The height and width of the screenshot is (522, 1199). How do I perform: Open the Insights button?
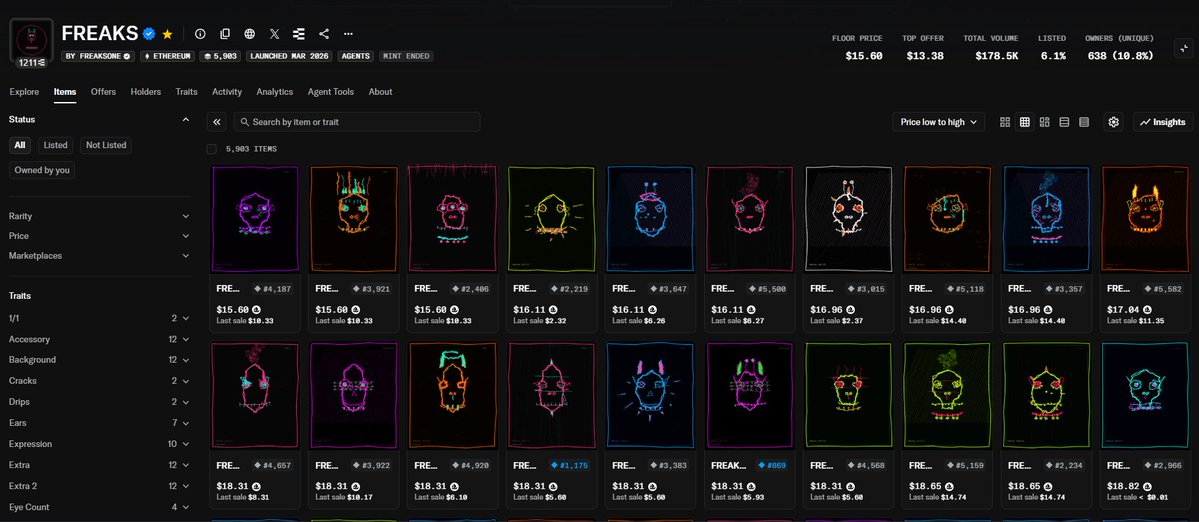coord(1163,122)
